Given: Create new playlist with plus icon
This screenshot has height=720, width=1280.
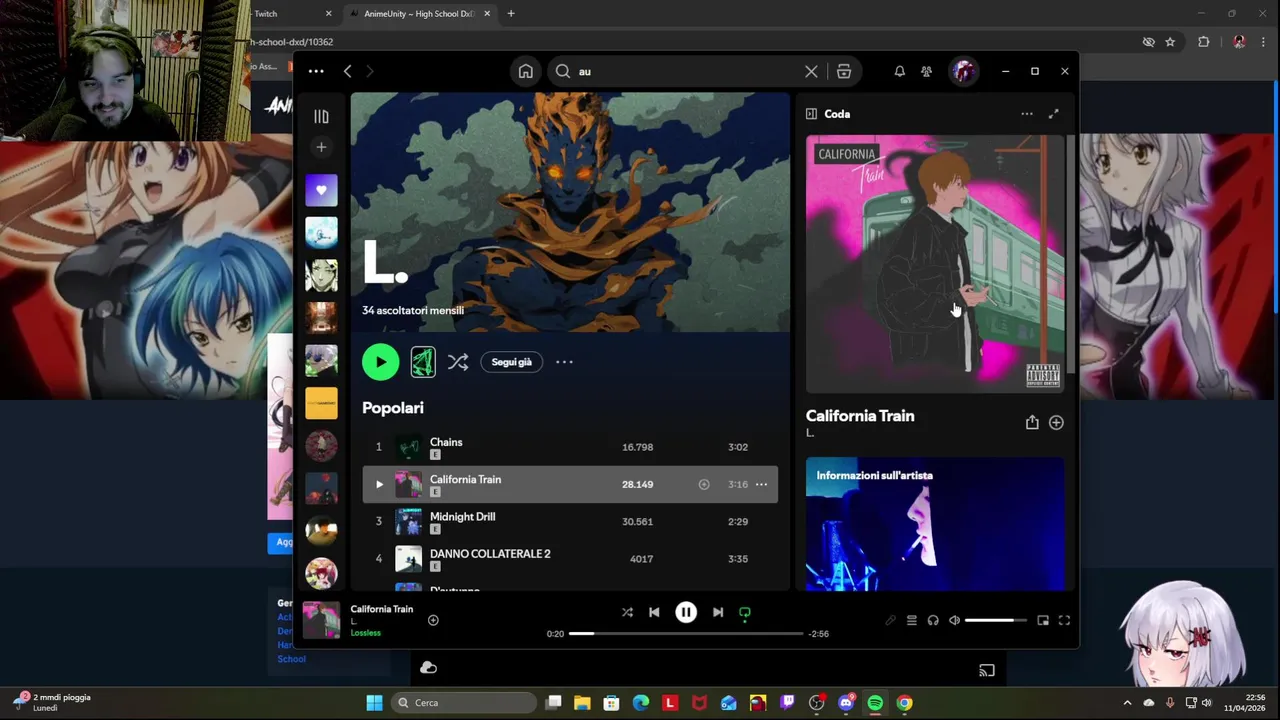Looking at the screenshot, I should coord(321,147).
